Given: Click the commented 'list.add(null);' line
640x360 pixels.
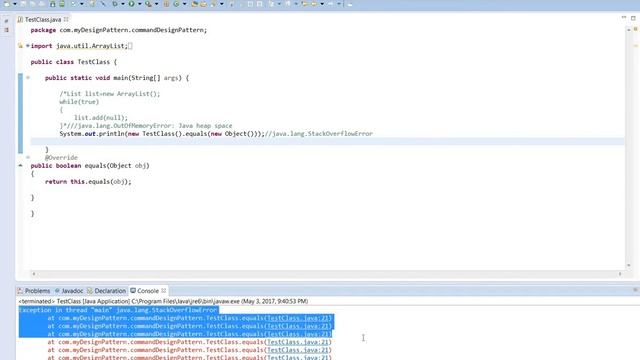Looking at the screenshot, I should (101, 118).
